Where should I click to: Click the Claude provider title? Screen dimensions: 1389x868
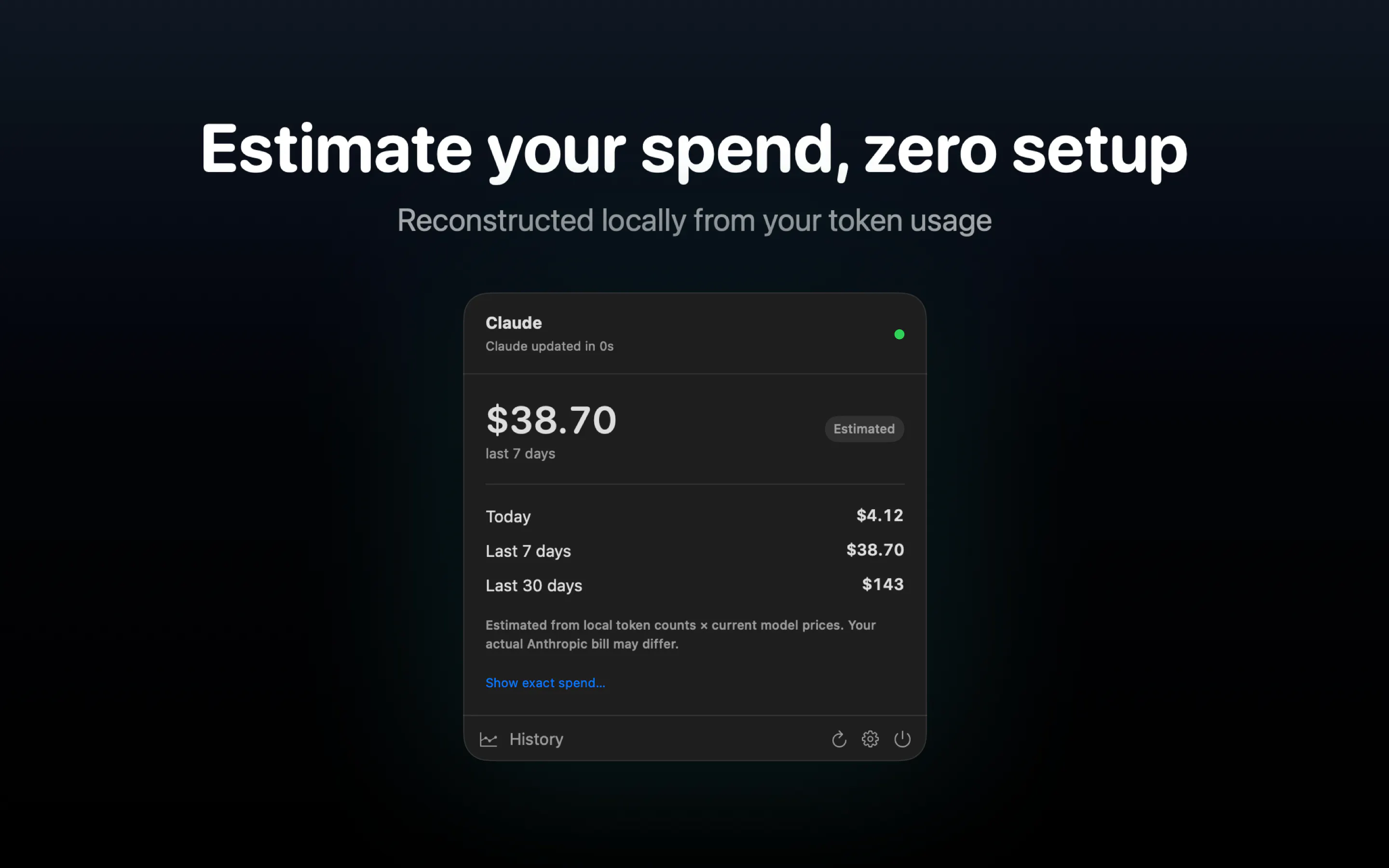pyautogui.click(x=514, y=323)
